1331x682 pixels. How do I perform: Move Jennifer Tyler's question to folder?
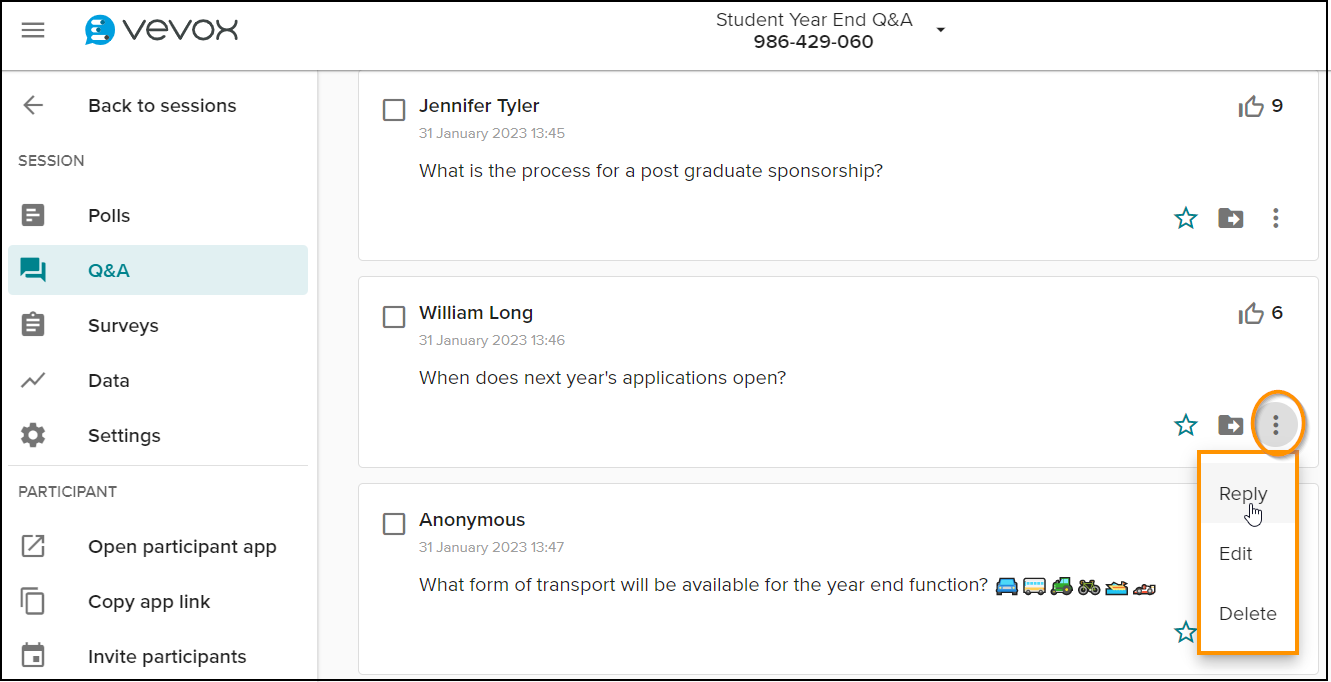[x=1231, y=218]
